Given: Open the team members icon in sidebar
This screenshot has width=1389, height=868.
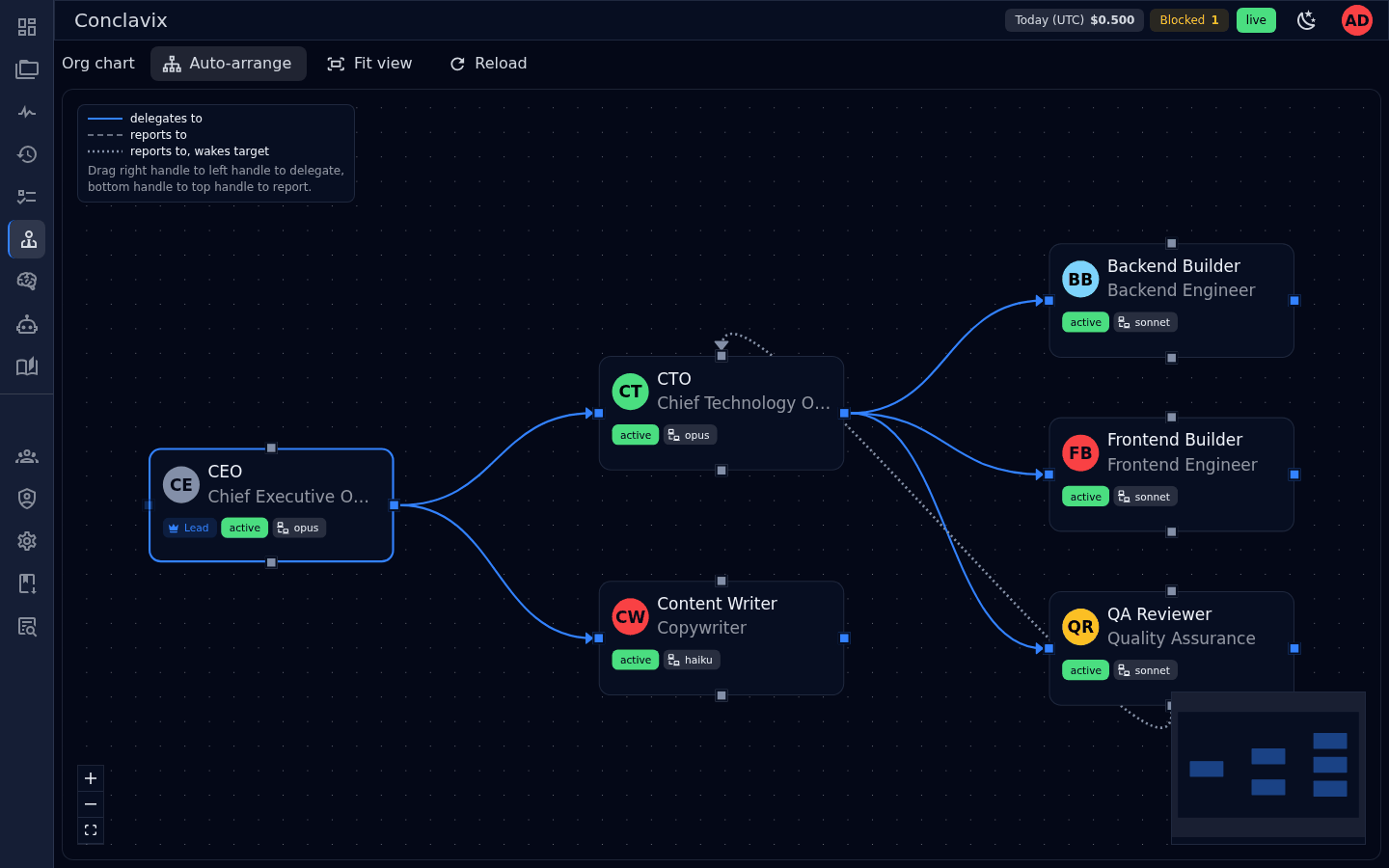Looking at the screenshot, I should click(x=27, y=456).
